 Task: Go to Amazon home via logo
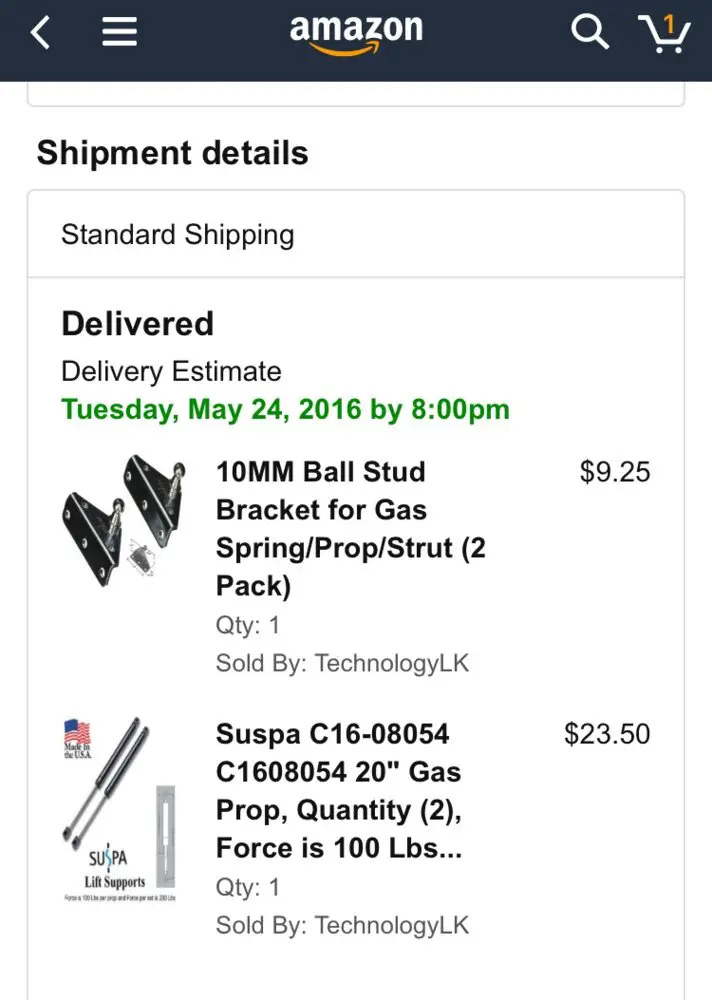click(356, 34)
